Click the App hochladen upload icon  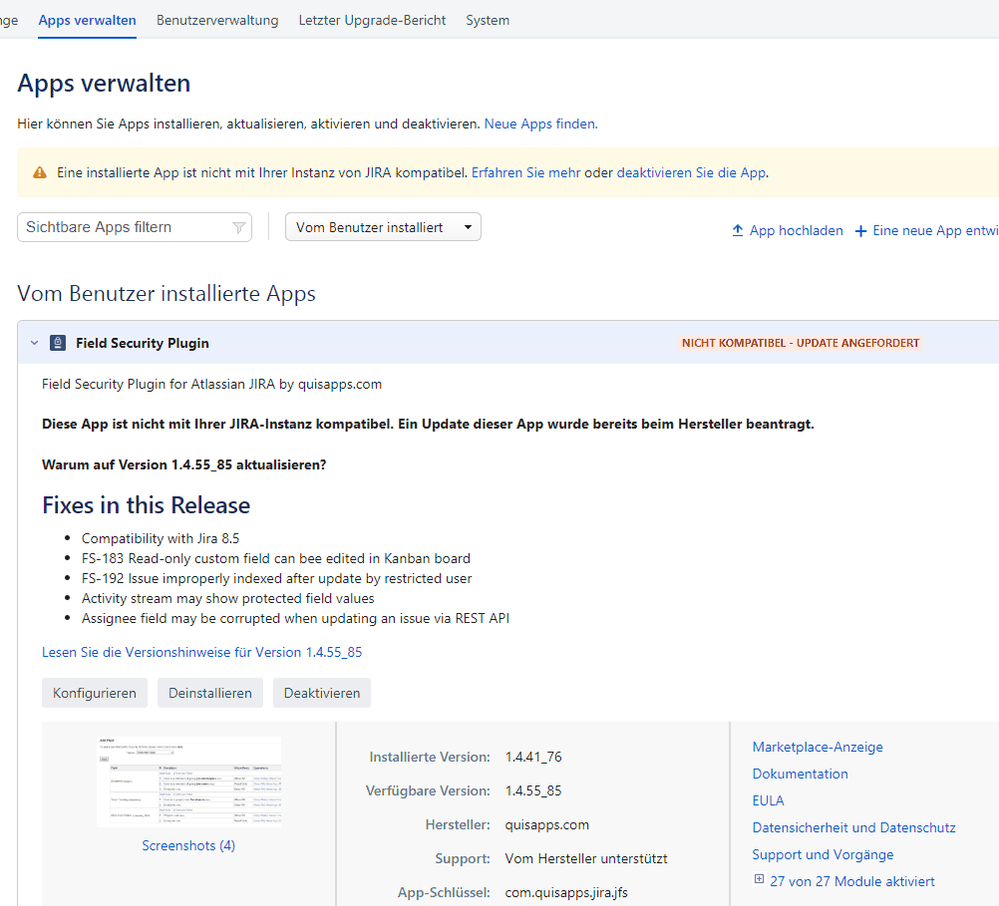point(738,231)
